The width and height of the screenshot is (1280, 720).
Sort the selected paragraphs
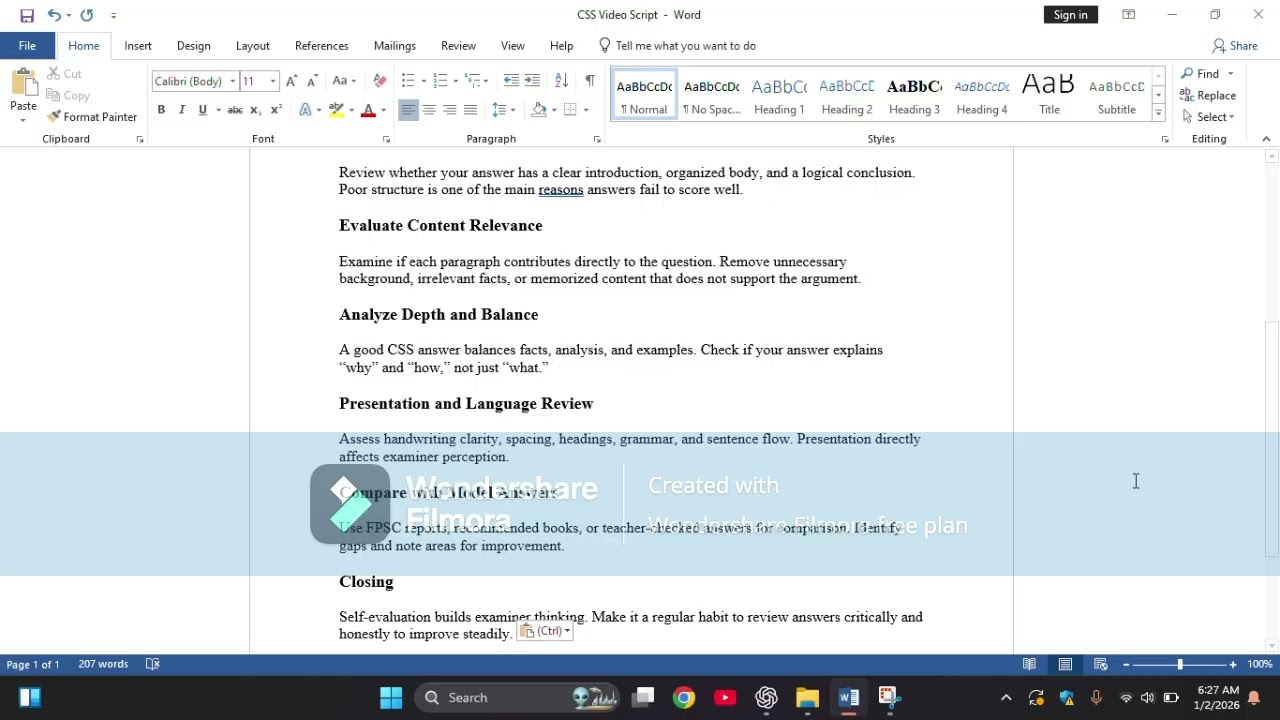point(561,81)
